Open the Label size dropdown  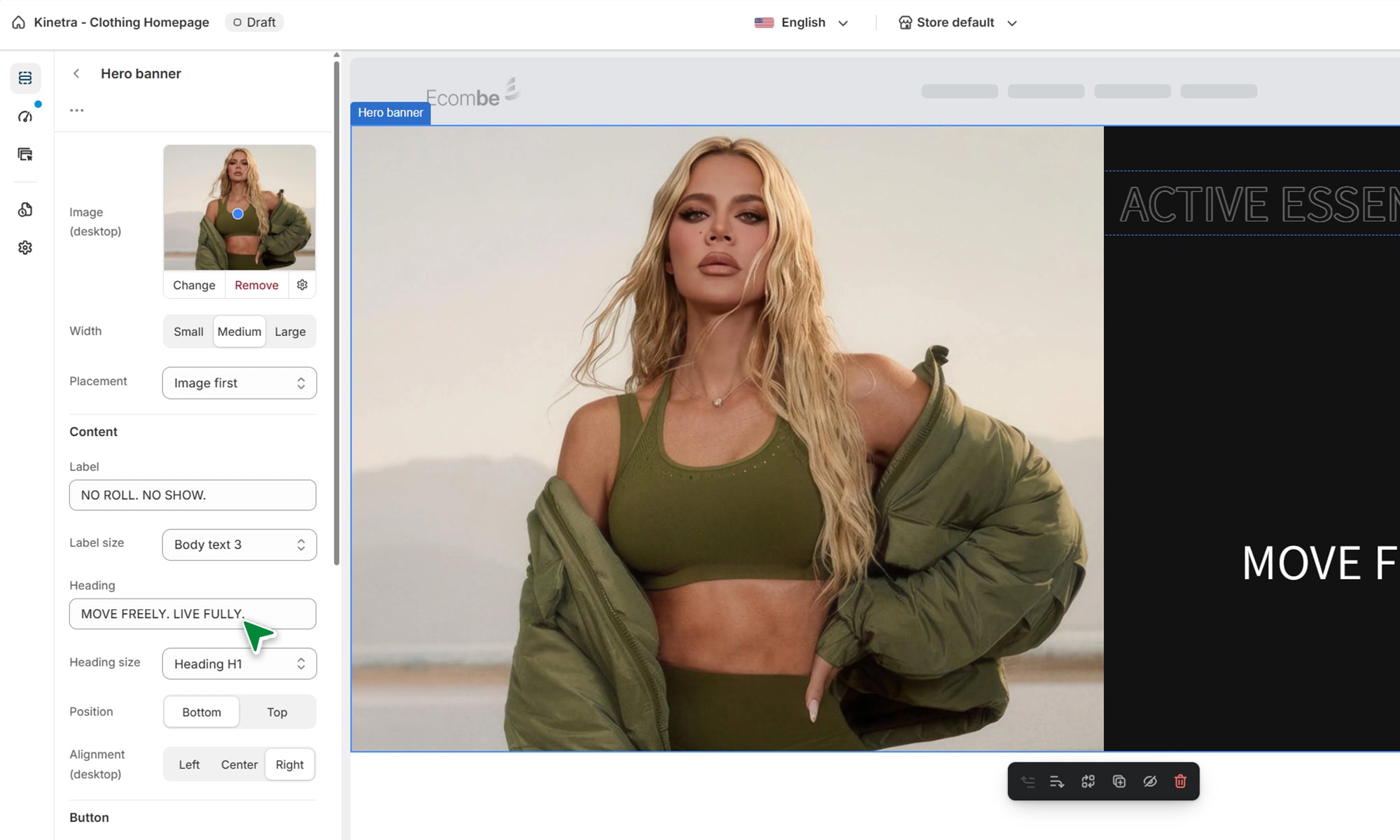[239, 545]
